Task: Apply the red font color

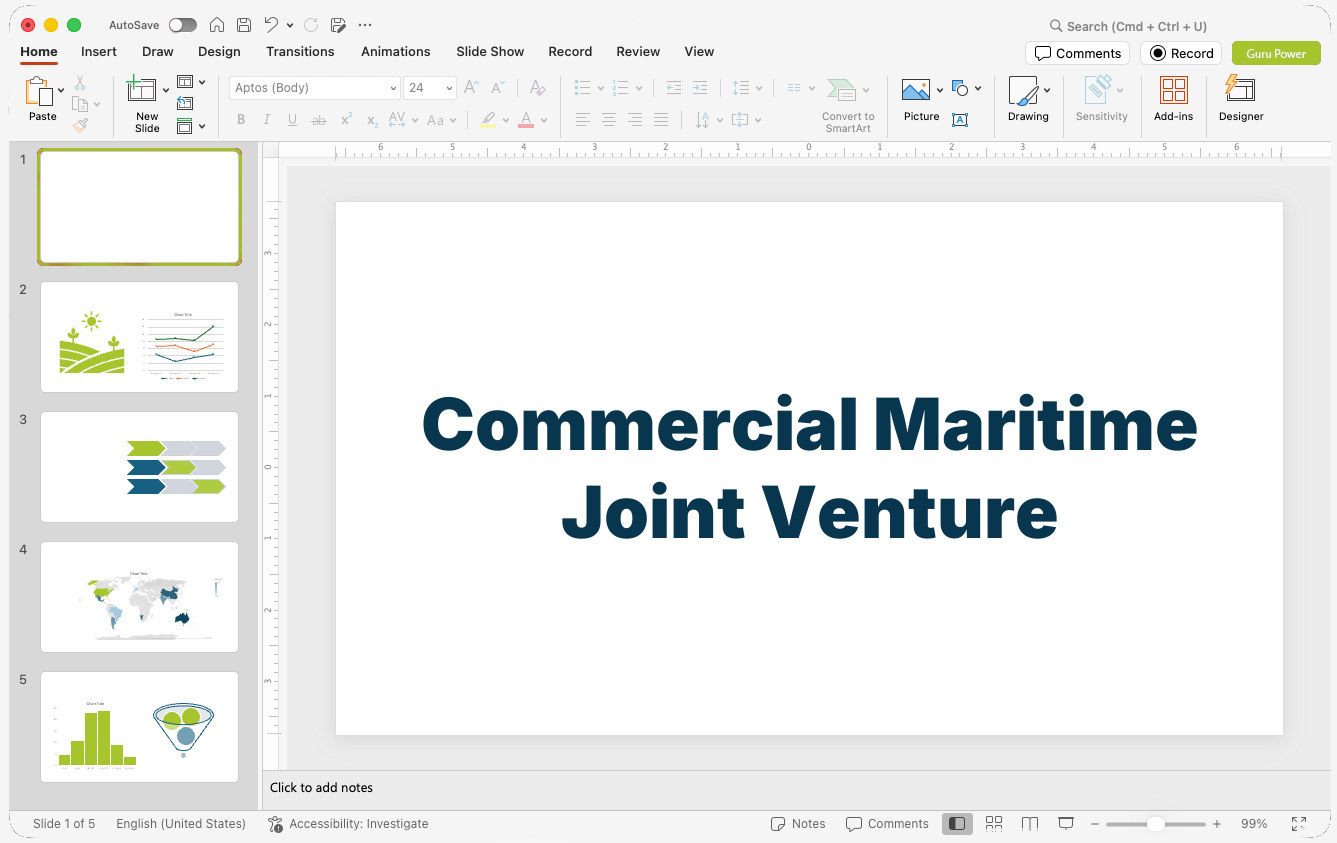Action: 526,120
